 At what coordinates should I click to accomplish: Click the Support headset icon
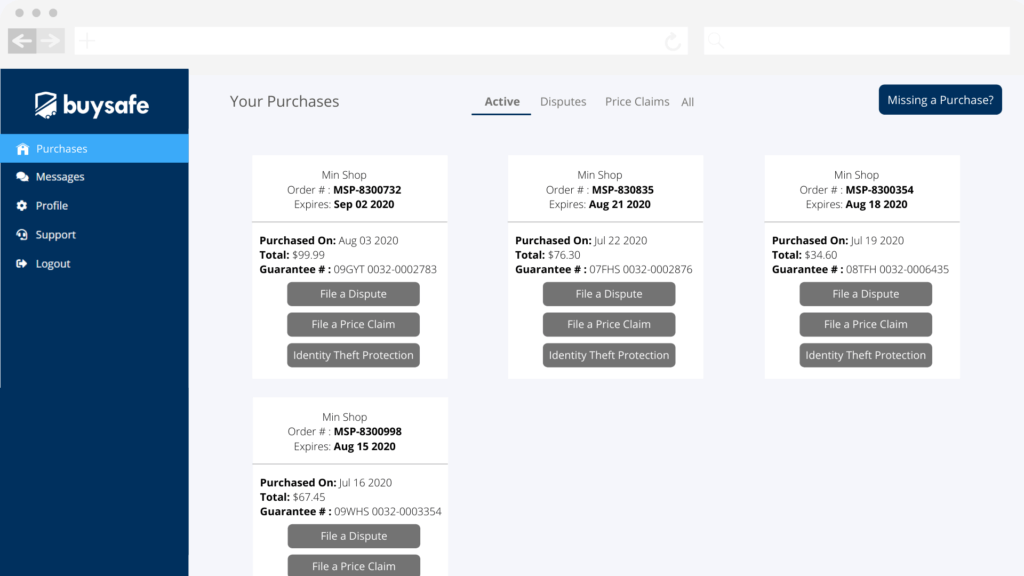click(22, 234)
